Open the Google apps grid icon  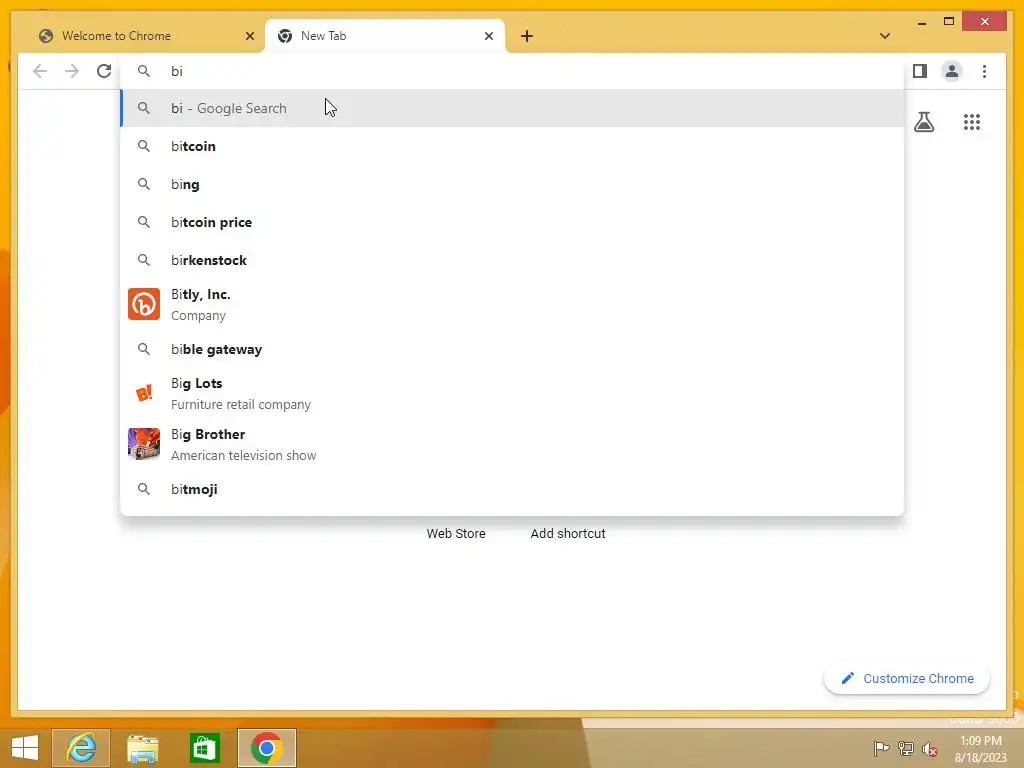(972, 122)
